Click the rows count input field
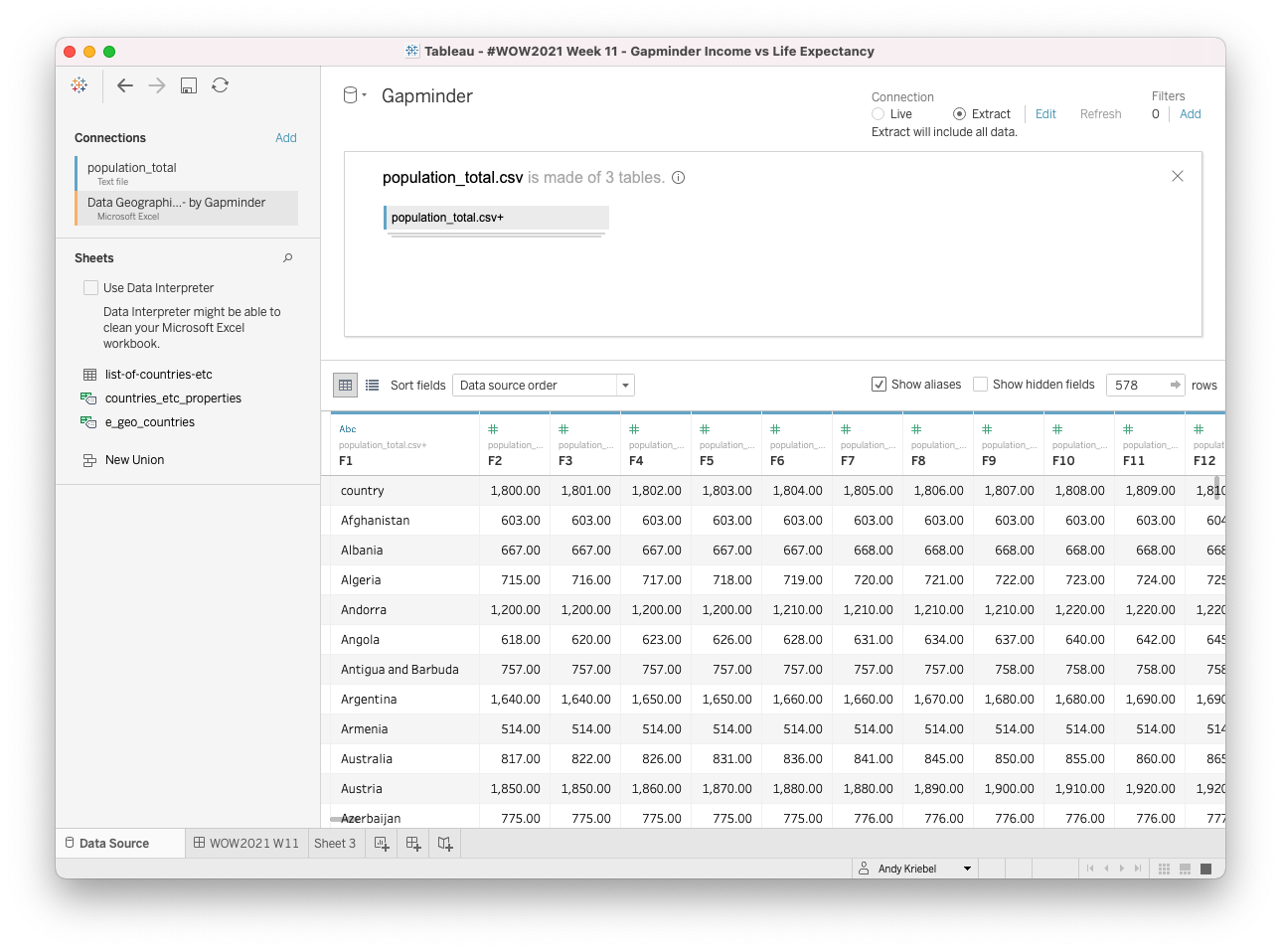Viewport: 1281px width, 952px height. (1135, 385)
